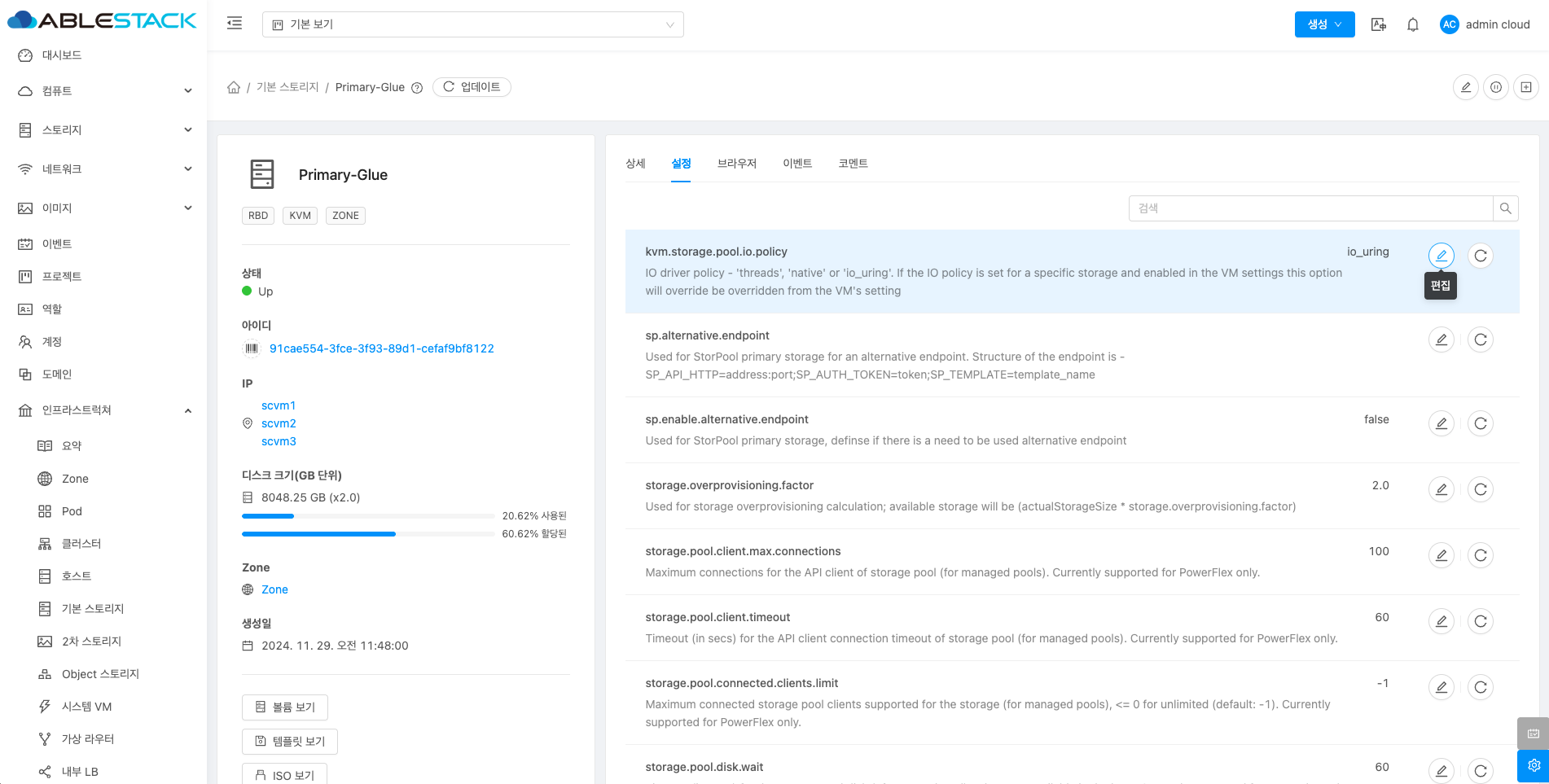
Task: Edit the storage.overprovisioning.factor setting
Action: 1441,489
